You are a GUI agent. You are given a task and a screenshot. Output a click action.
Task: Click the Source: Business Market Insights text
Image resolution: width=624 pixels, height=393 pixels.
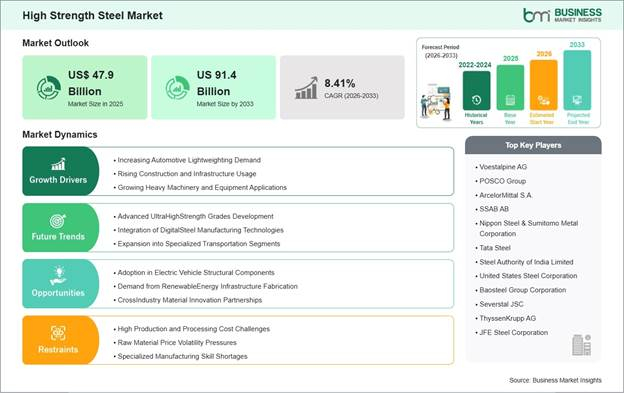555,380
